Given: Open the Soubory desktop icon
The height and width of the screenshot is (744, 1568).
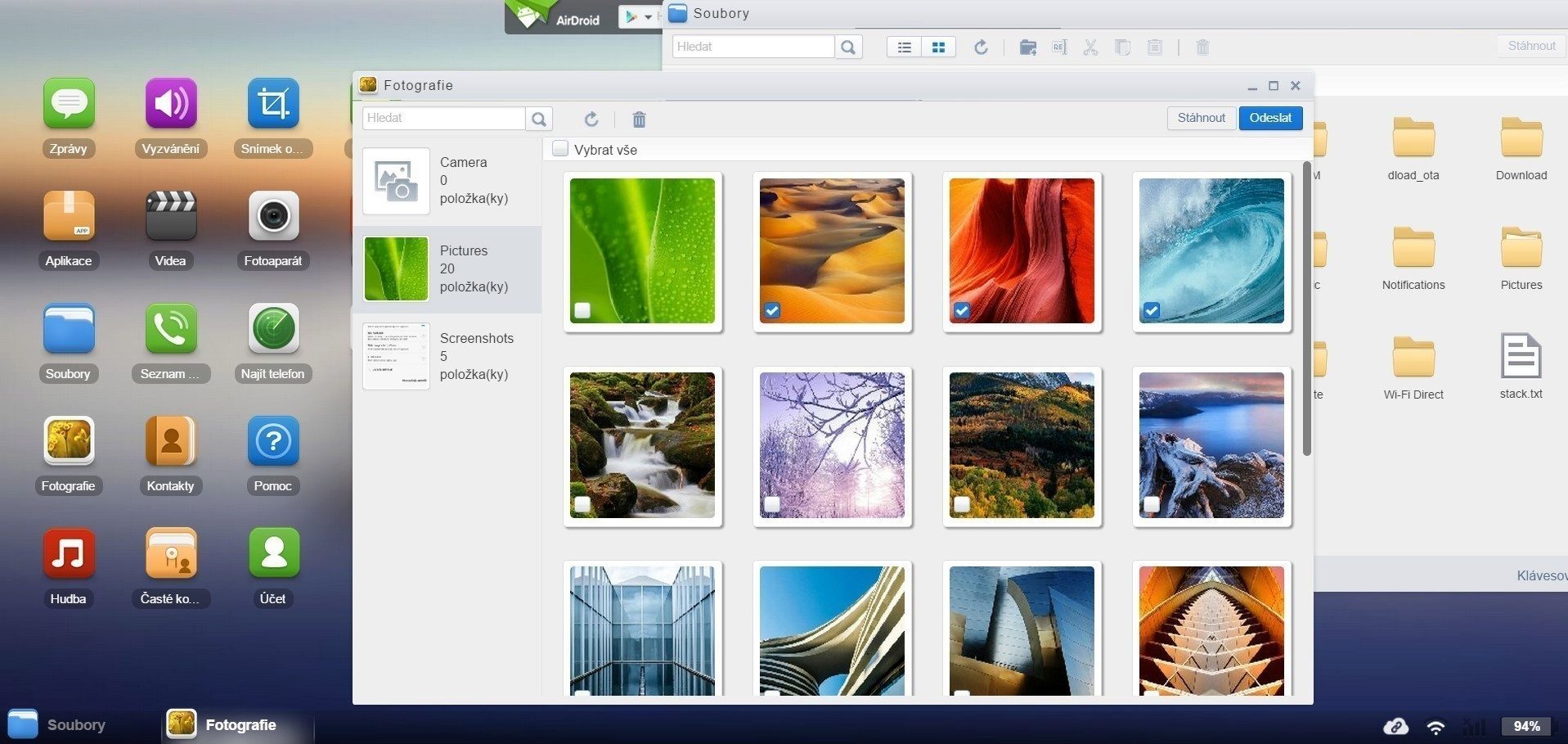Looking at the screenshot, I should click(69, 328).
